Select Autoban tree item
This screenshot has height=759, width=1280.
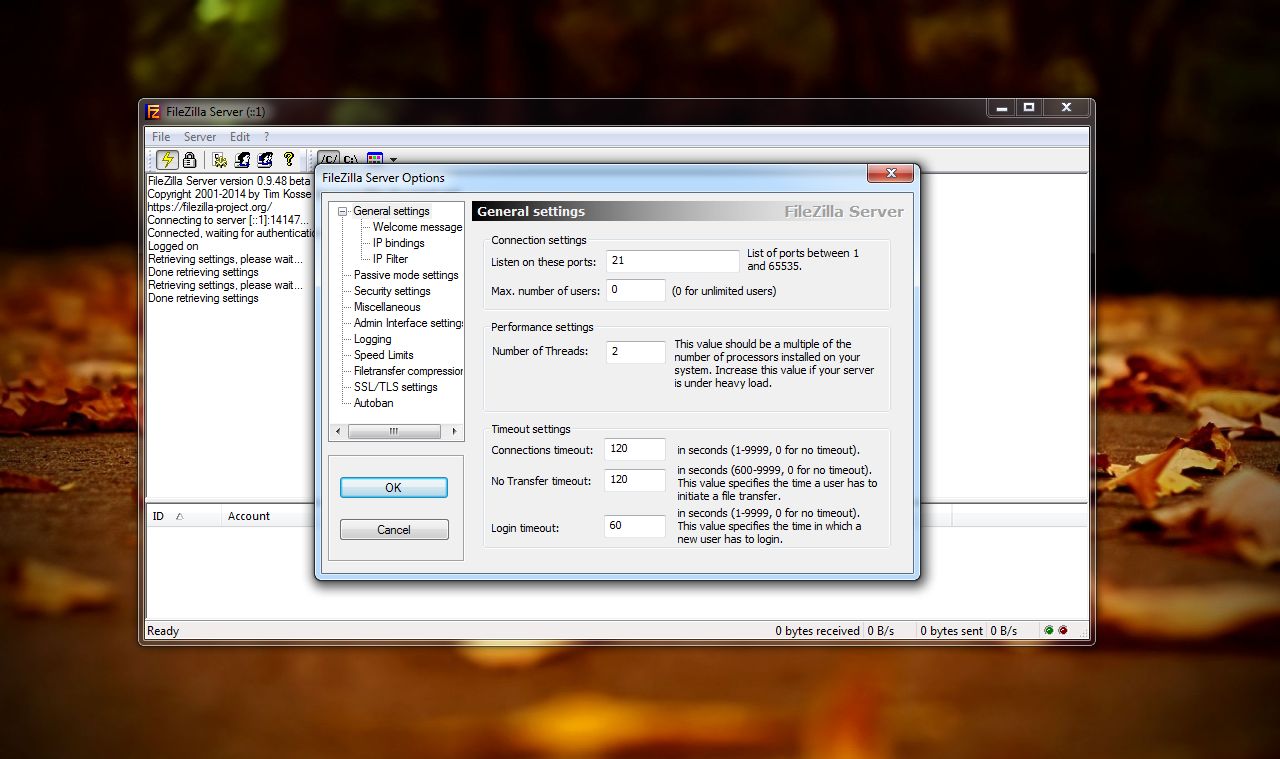[373, 403]
